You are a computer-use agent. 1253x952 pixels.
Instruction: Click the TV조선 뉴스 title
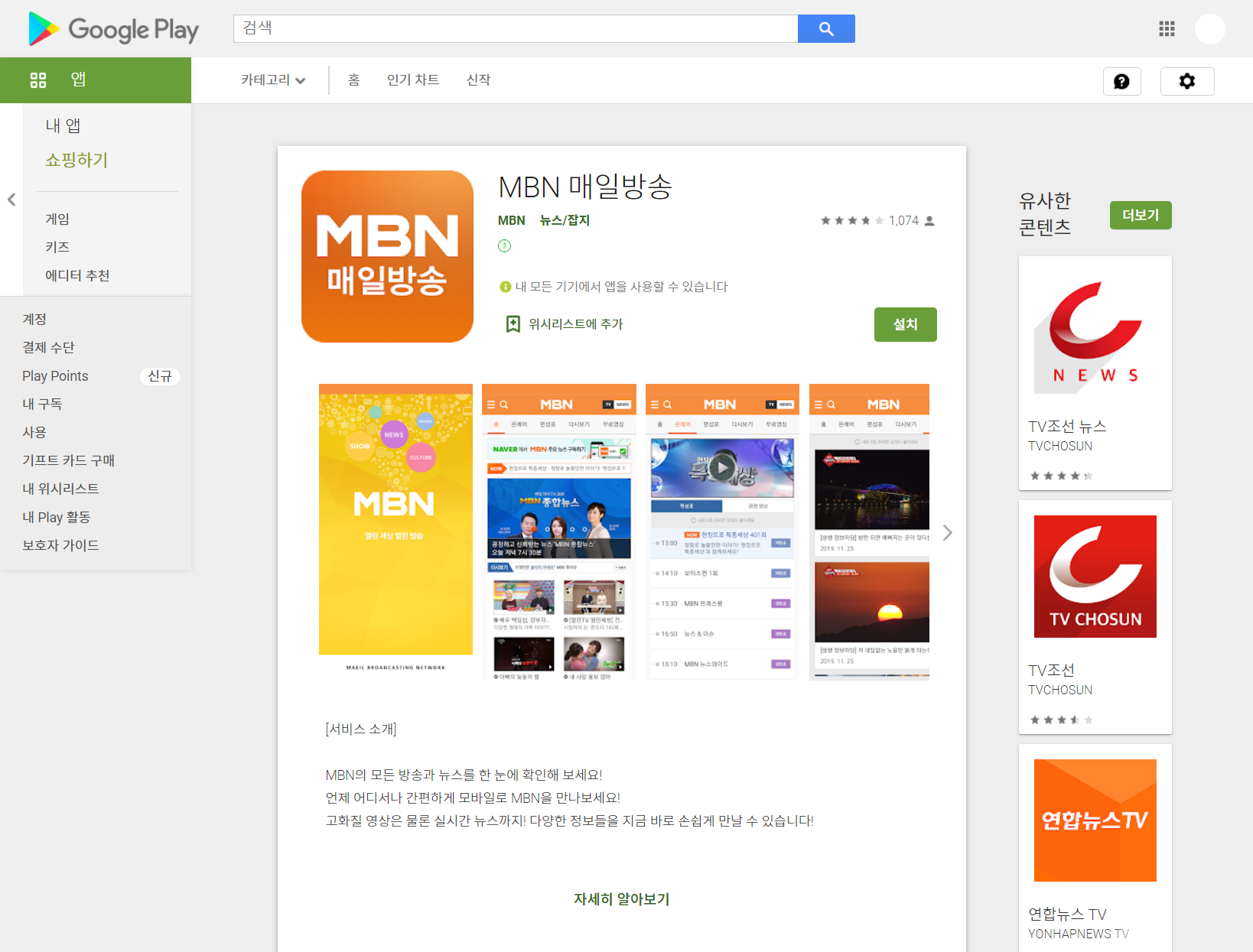(1067, 427)
